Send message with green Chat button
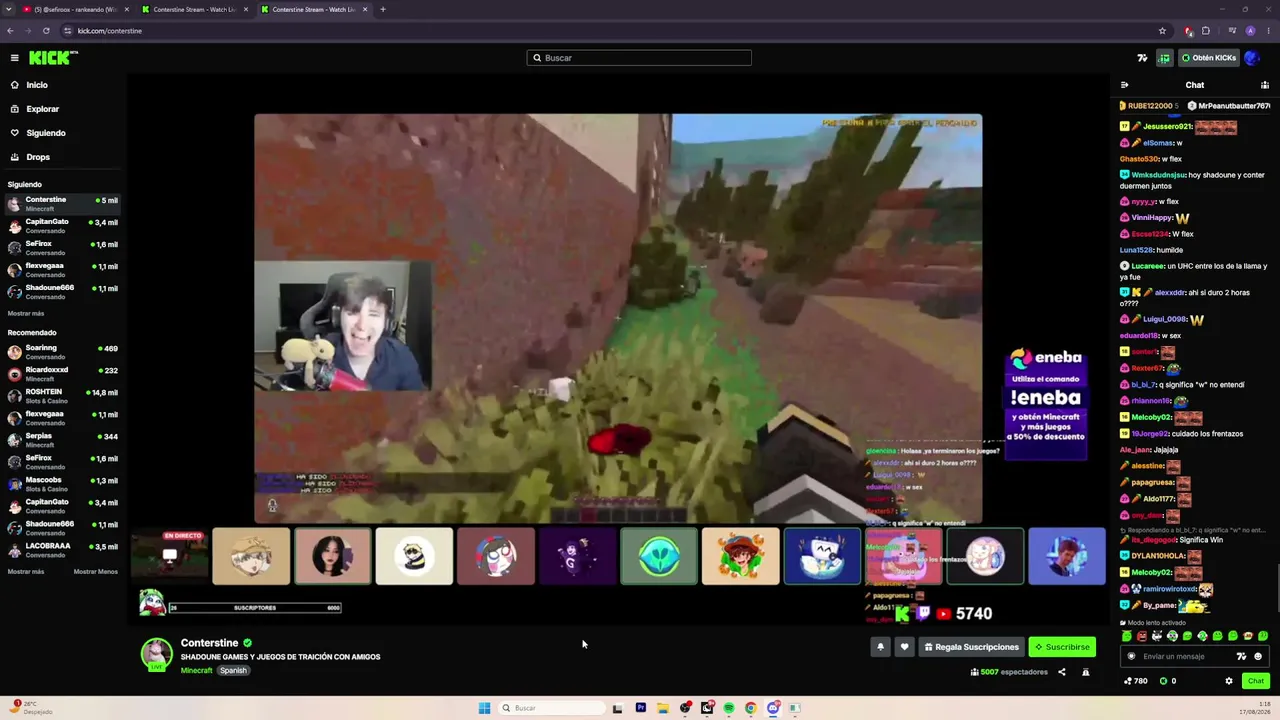The width and height of the screenshot is (1280, 720). [x=1256, y=681]
